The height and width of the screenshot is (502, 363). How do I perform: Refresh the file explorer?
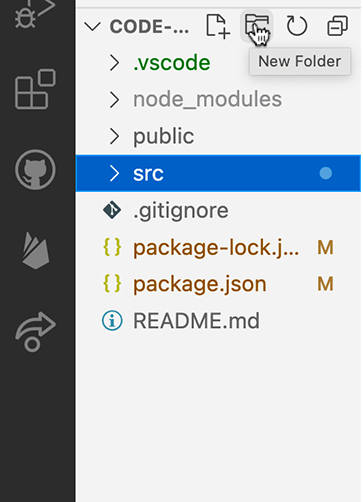(x=297, y=26)
